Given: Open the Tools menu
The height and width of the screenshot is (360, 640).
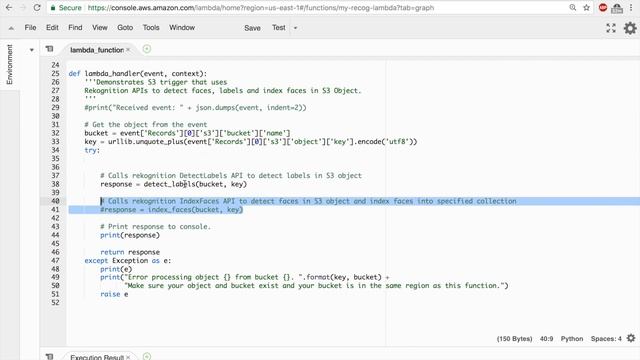Looking at the screenshot, I should click(151, 28).
